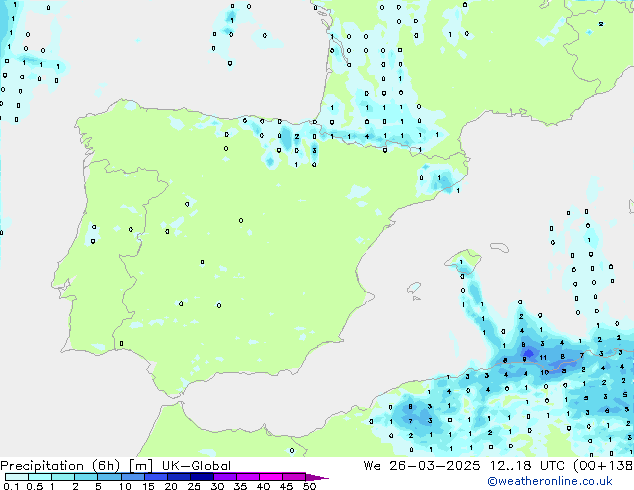
Task: Pick the 15–20 royal blue legend swatch
Action: point(156,477)
